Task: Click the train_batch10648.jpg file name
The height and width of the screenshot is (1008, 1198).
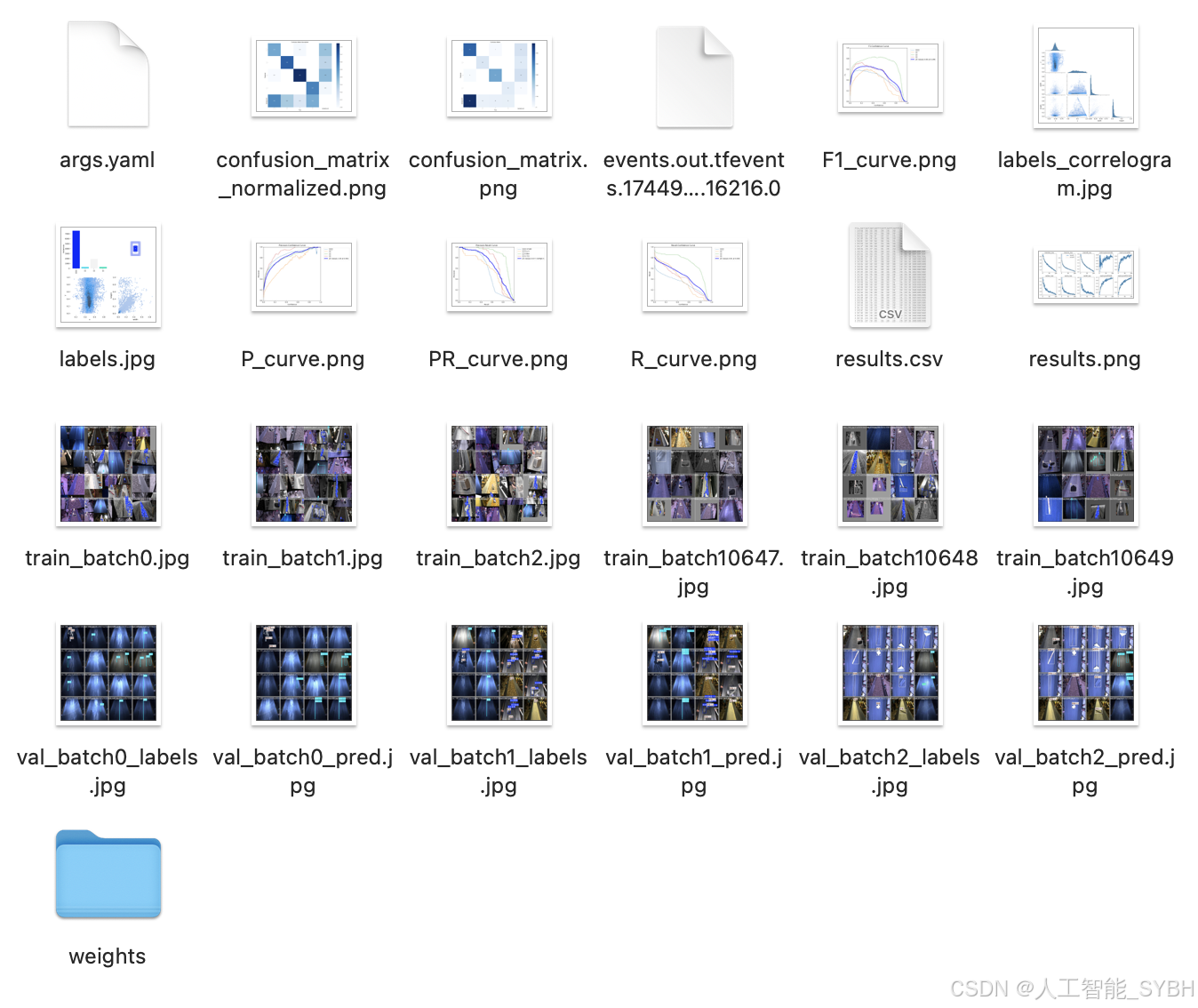Action: pyautogui.click(x=890, y=572)
